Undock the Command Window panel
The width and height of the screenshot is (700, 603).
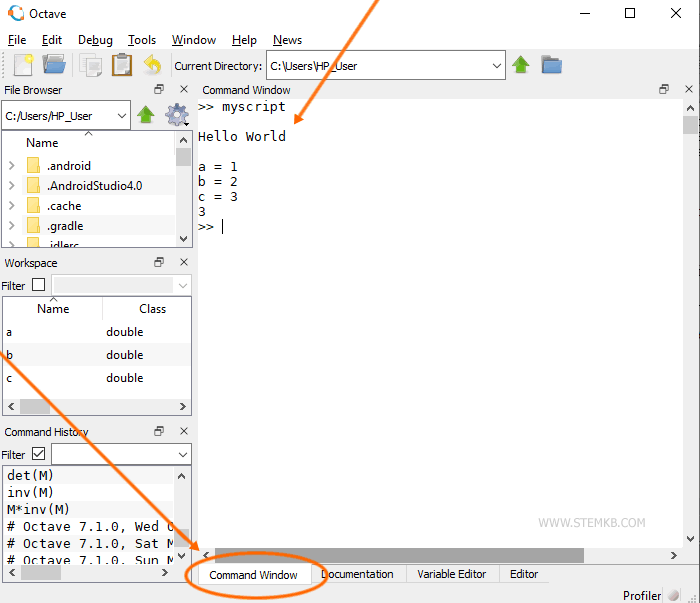coord(663,90)
